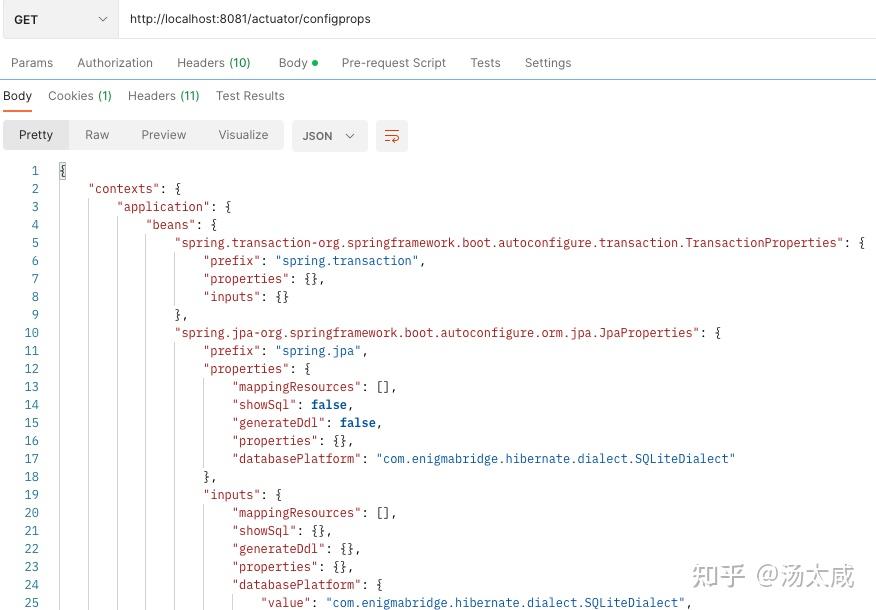Select the Pretty view button
Screen dimensions: 876x610
(36, 135)
